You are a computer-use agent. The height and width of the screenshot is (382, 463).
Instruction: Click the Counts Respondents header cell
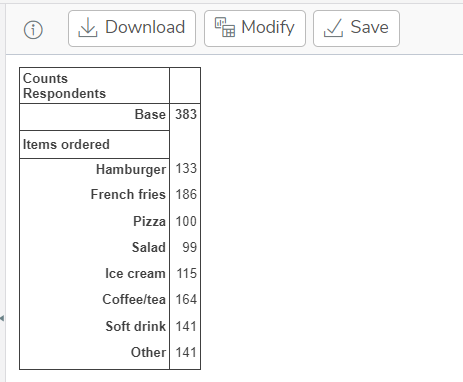coord(95,86)
